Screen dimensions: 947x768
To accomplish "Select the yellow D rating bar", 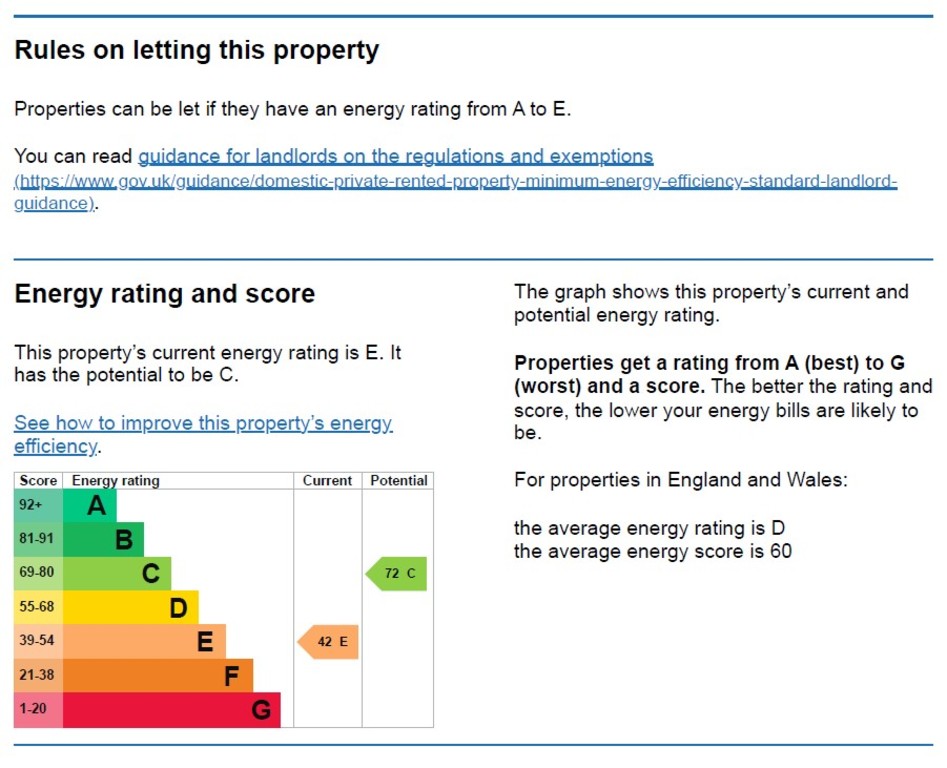I will coord(130,607).
